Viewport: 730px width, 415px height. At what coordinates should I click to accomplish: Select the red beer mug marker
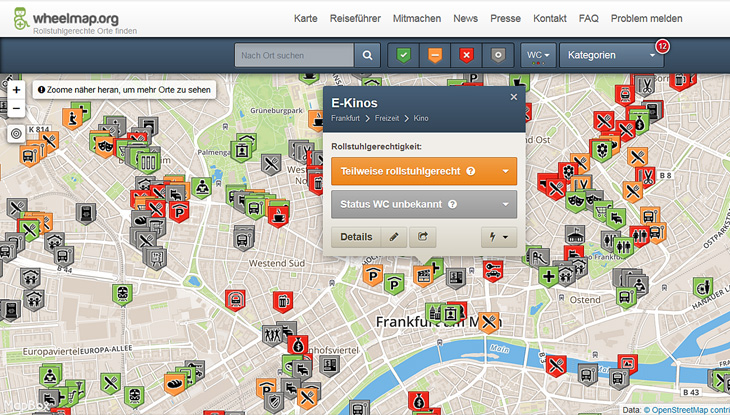coord(282,302)
